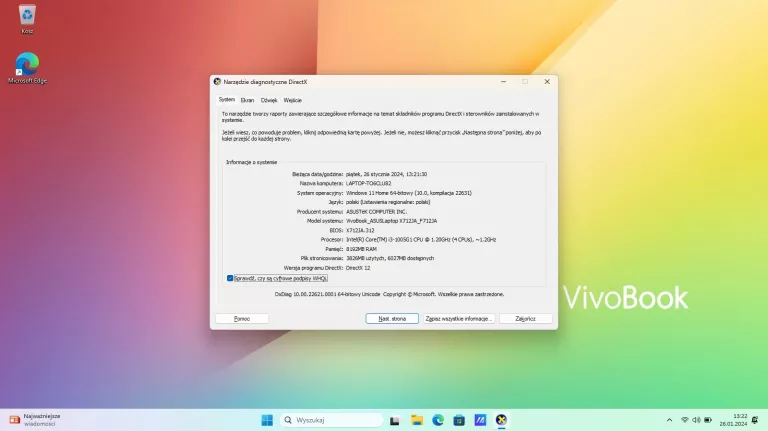Viewport: 768px width, 431px height.
Task: Select the page file usage value
Action: pyautogui.click(x=390, y=258)
